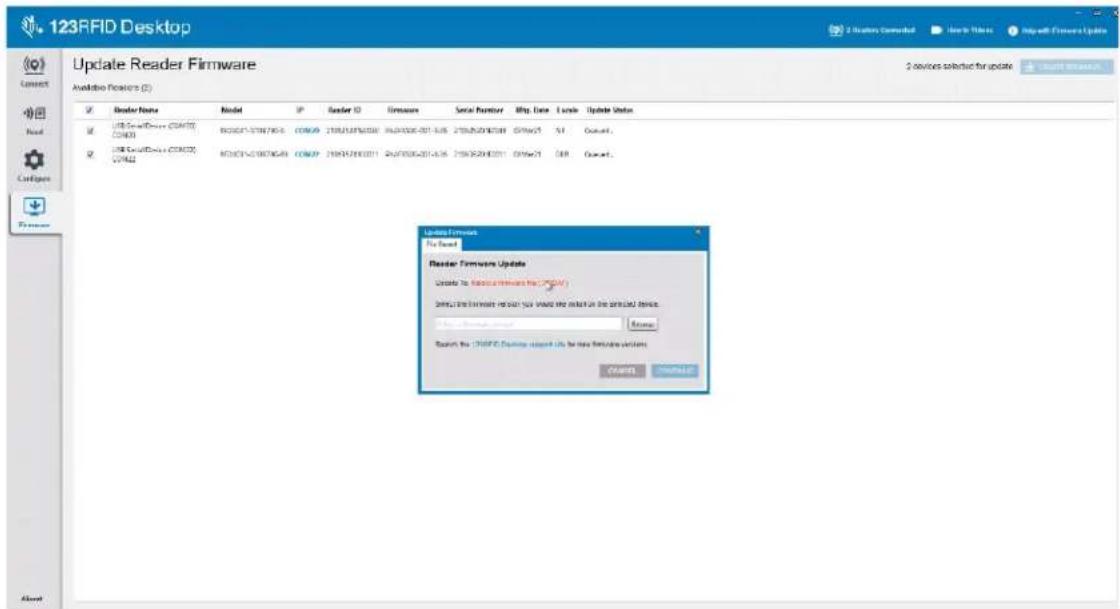The width and height of the screenshot is (1120, 609).
Task: Click the Firmware column header
Action: pos(403,110)
